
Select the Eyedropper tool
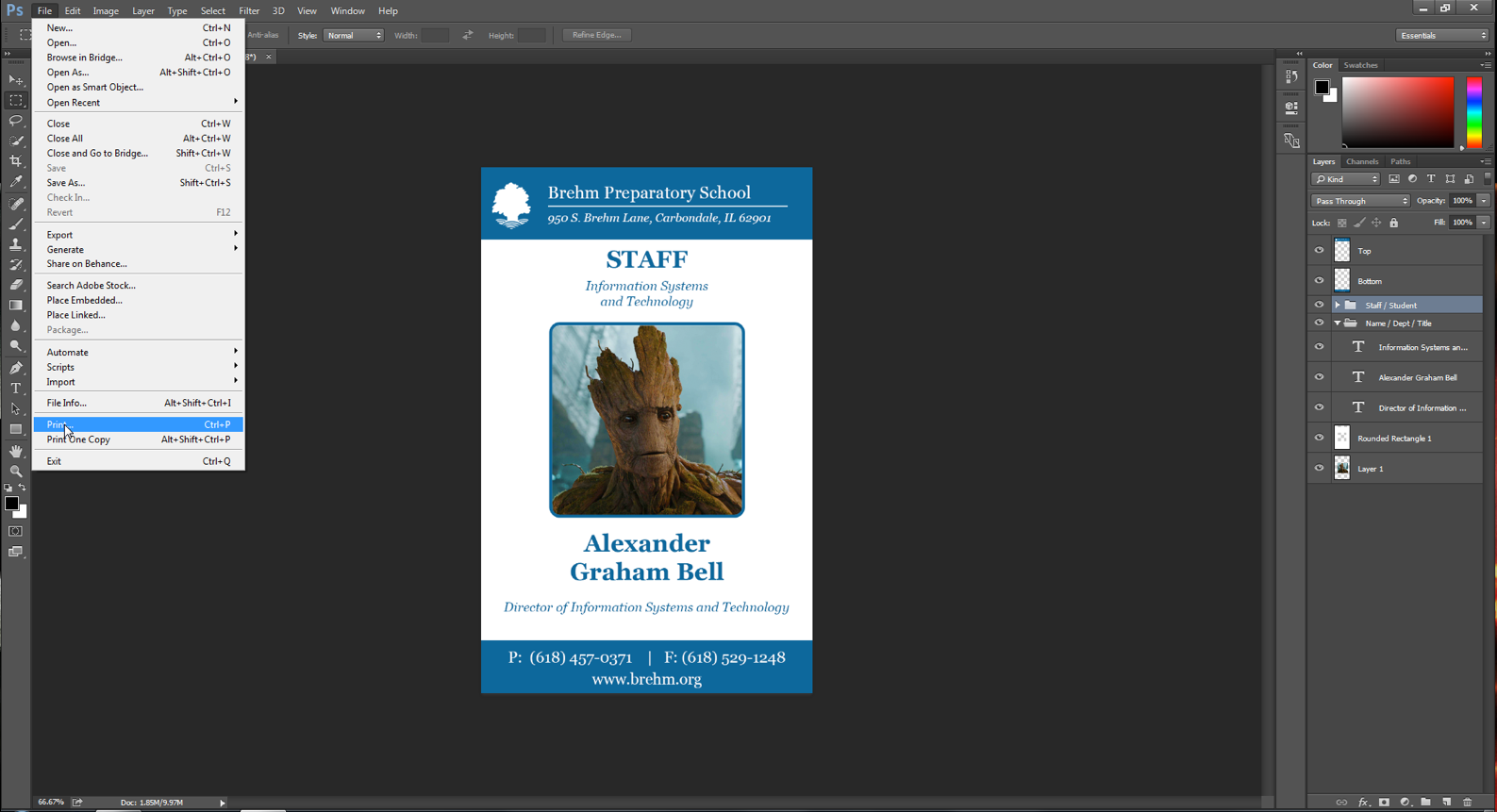coord(16,182)
